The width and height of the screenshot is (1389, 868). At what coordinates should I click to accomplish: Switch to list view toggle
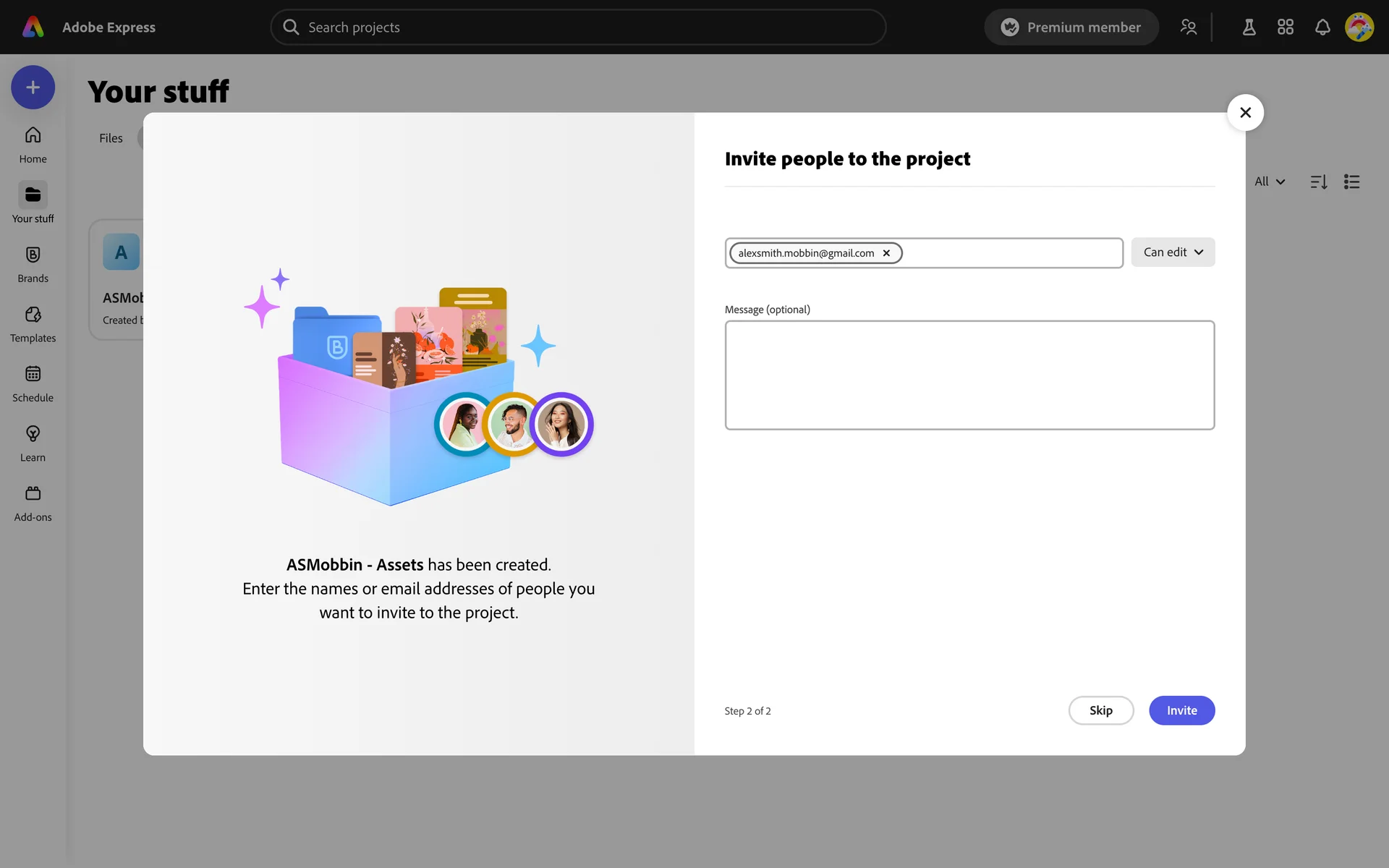point(1351,182)
